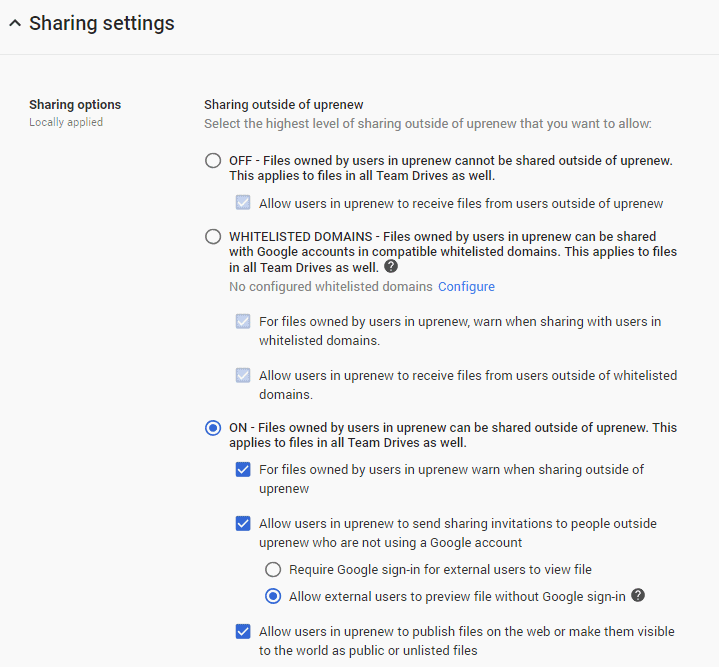Viewport: 719px width, 667px height.
Task: Select the OFF sharing radio option
Action: 213,161
